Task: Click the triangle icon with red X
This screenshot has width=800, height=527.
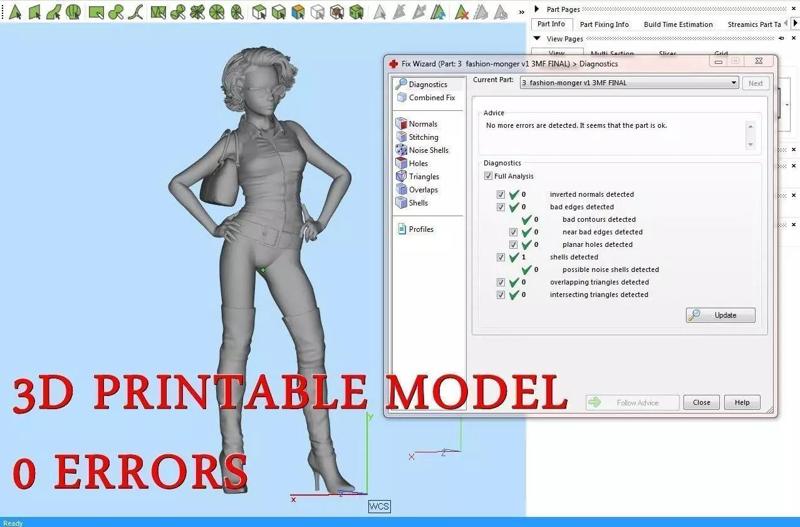Action: pos(461,12)
